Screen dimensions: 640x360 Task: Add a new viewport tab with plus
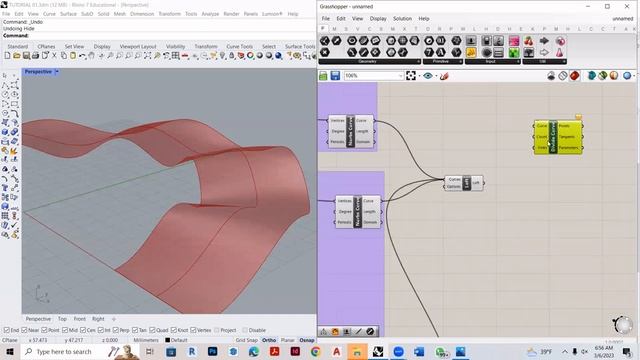click(114, 319)
